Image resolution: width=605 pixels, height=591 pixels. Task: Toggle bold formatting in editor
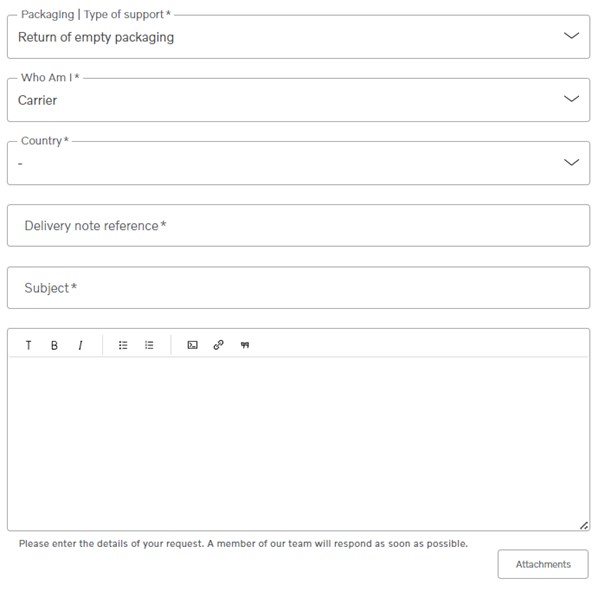54,345
